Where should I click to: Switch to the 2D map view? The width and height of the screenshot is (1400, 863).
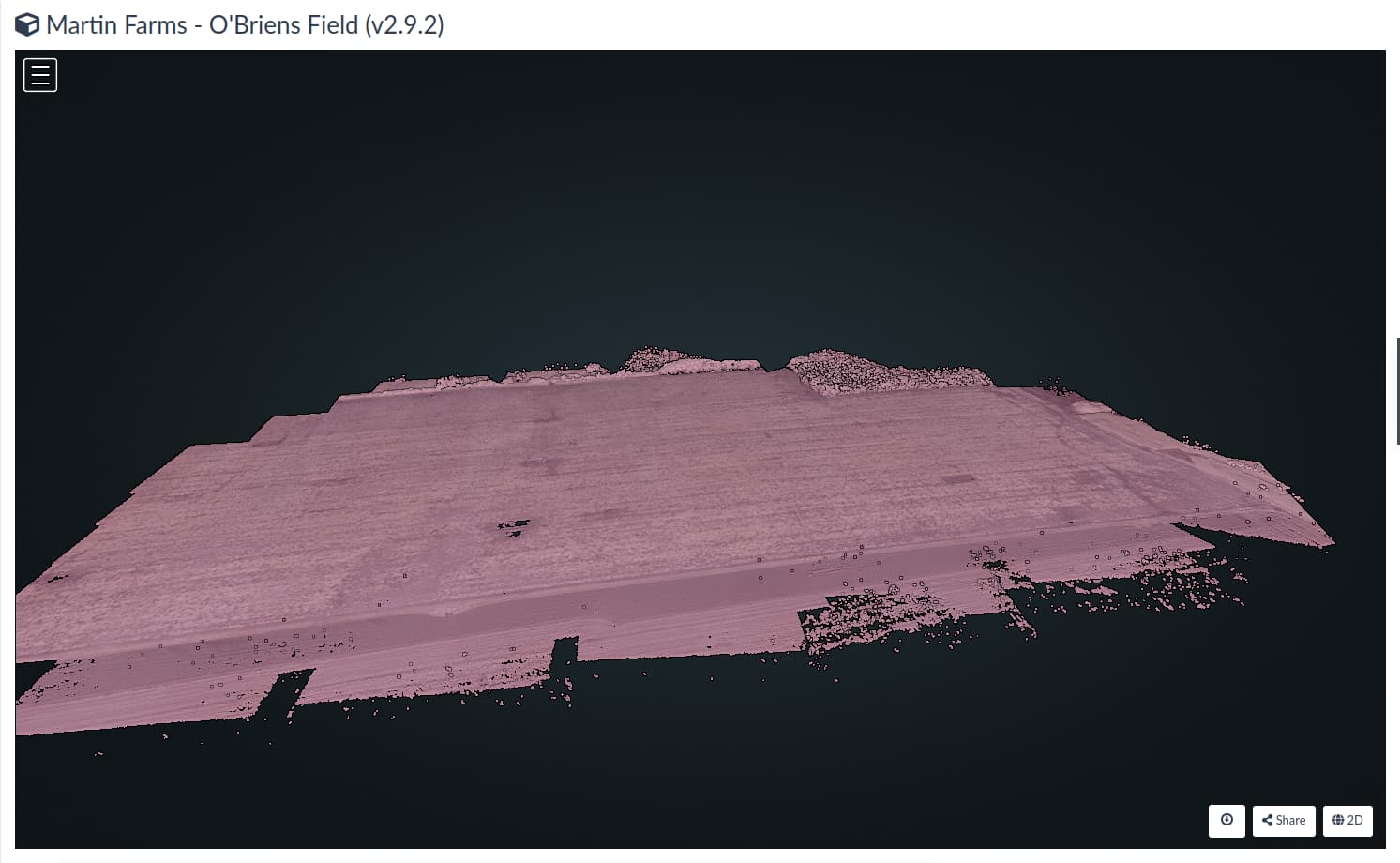pos(1347,820)
